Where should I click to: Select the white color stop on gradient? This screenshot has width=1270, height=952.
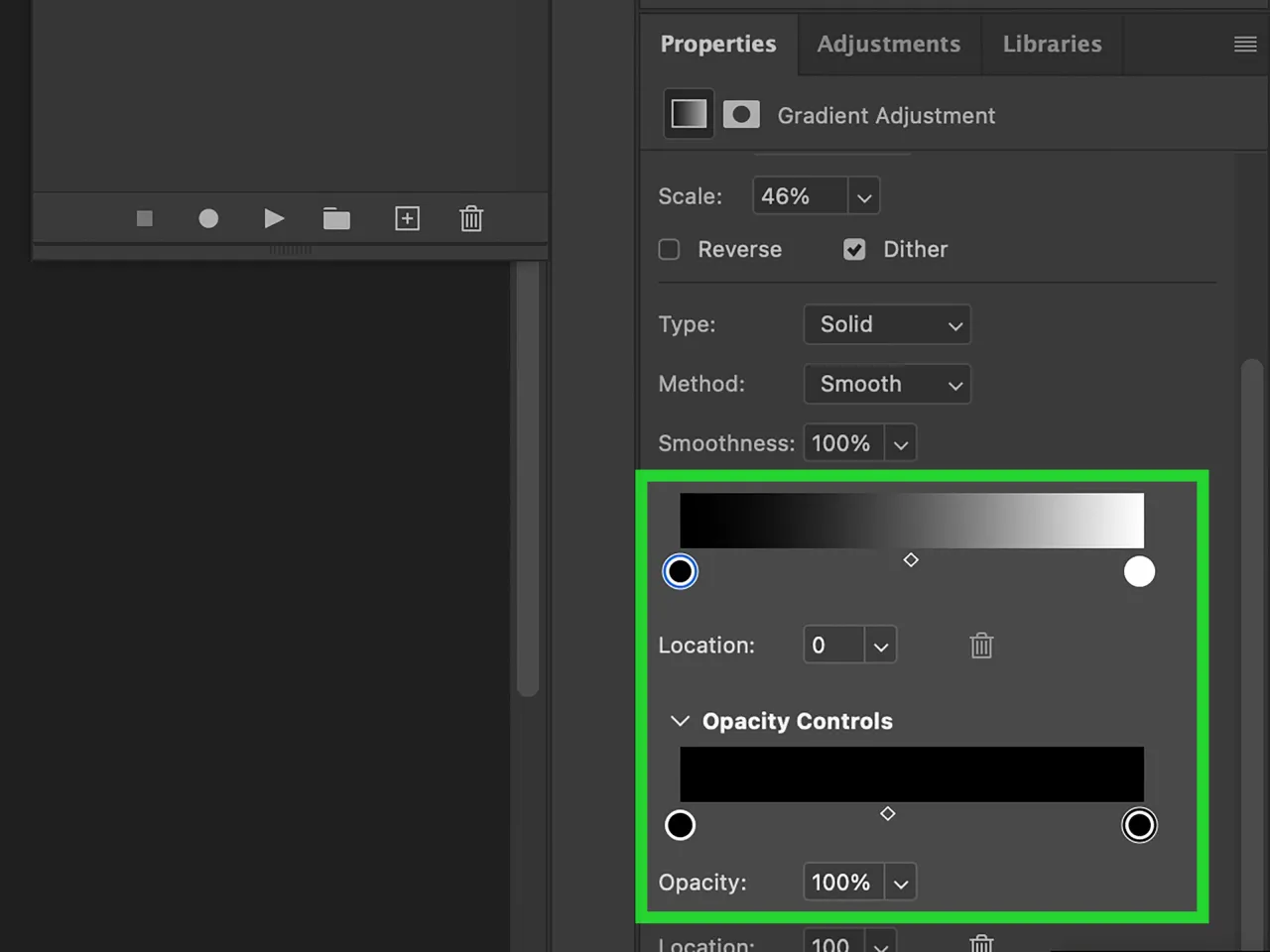pos(1139,571)
